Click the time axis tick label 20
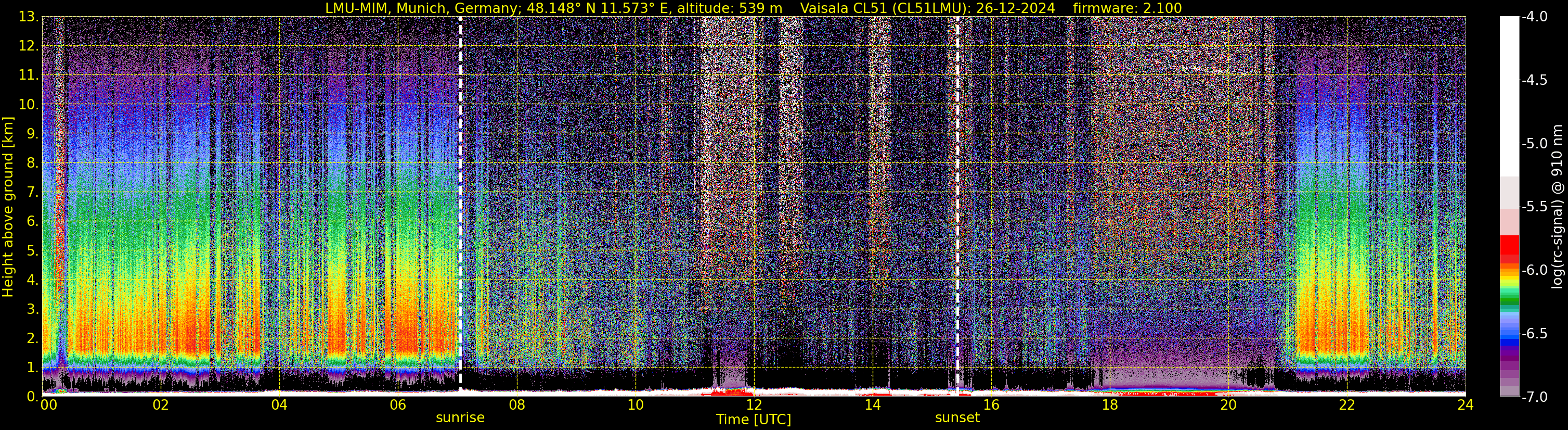Viewport: 1568px width, 430px height. pos(1228,405)
